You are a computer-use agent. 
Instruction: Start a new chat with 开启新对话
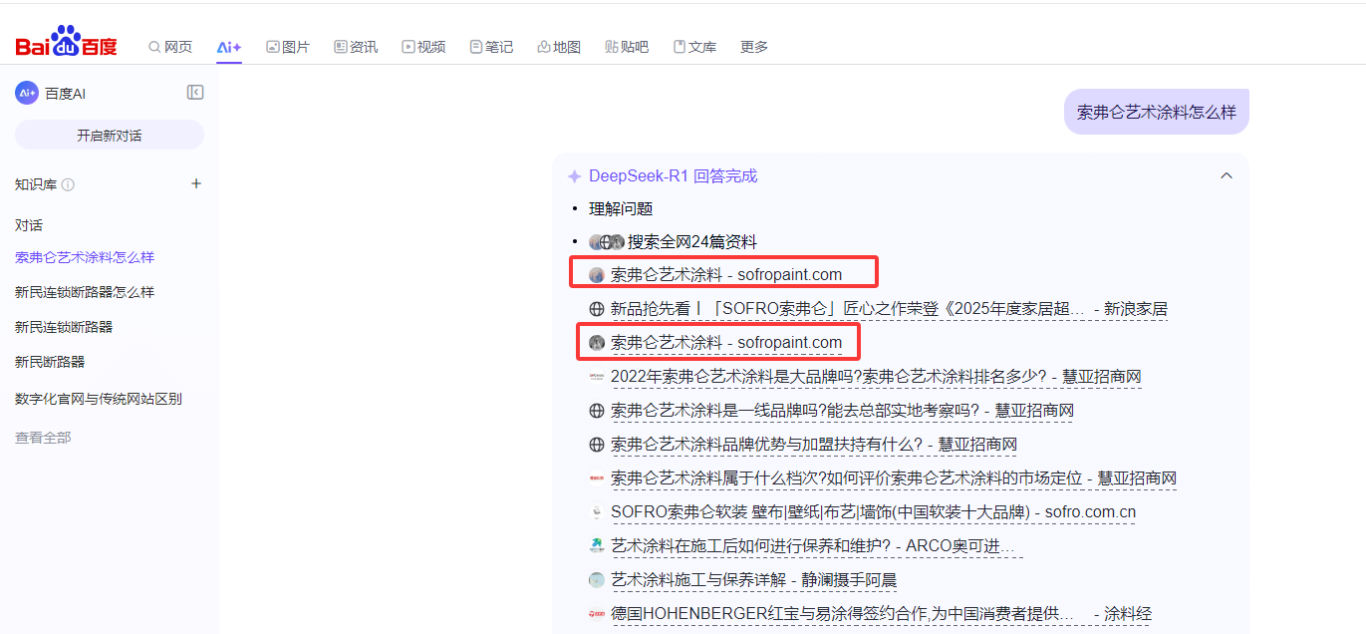click(x=109, y=135)
